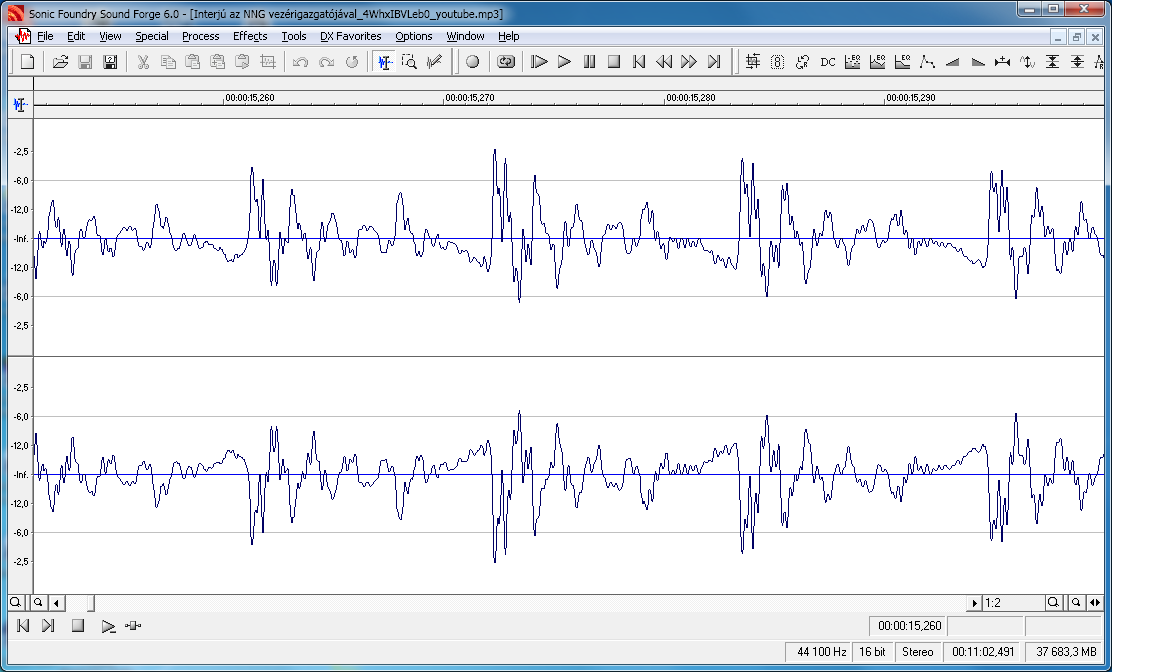
Task: Click the Play All button
Action: (539, 62)
